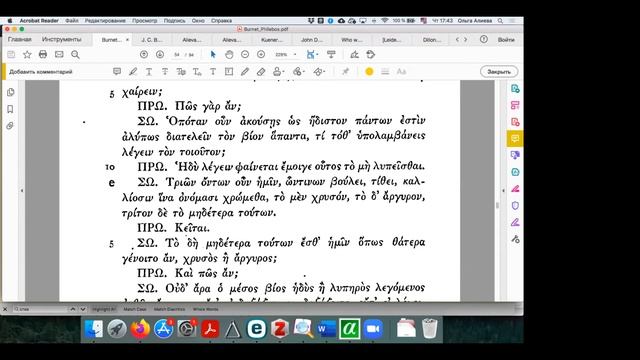
Task: Zoom out with the minus circle button
Action: tap(245, 54)
